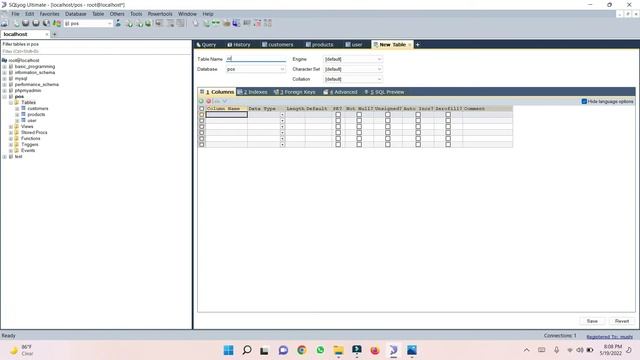640x360 pixels.
Task: Click the Views folder icon in the tree
Action: point(17,127)
